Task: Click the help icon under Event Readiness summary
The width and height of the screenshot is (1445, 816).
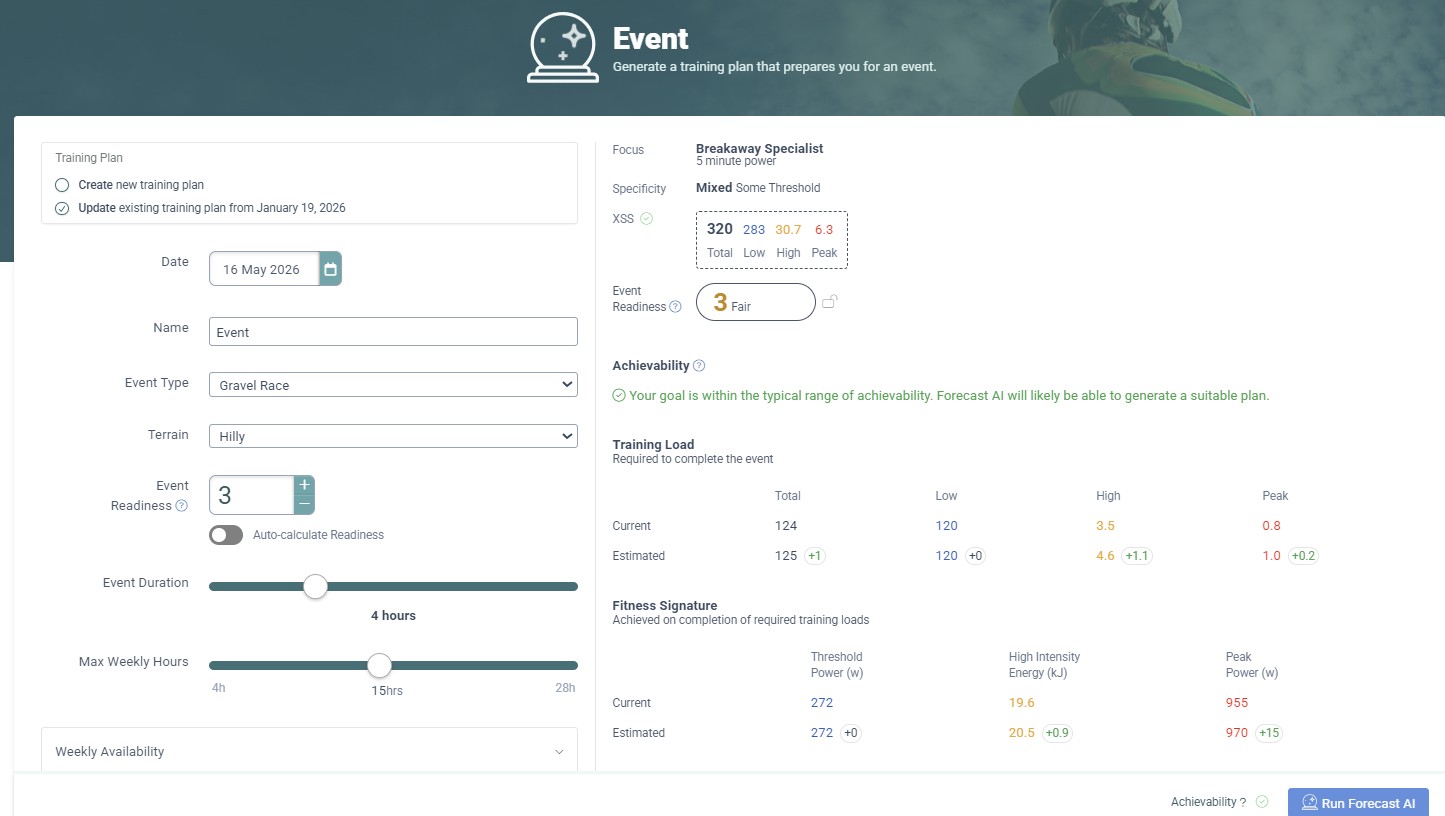Action: point(675,307)
